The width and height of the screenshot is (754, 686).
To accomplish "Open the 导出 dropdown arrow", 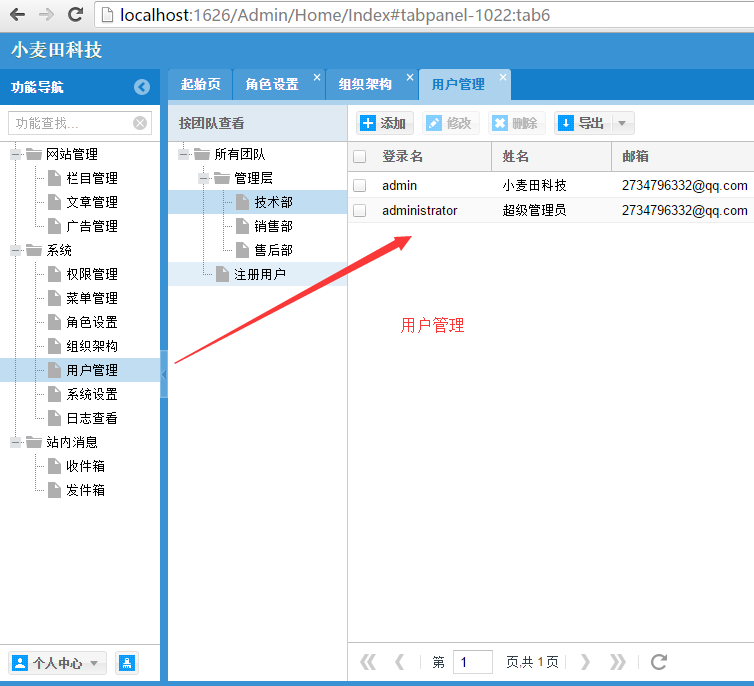I will coord(622,124).
